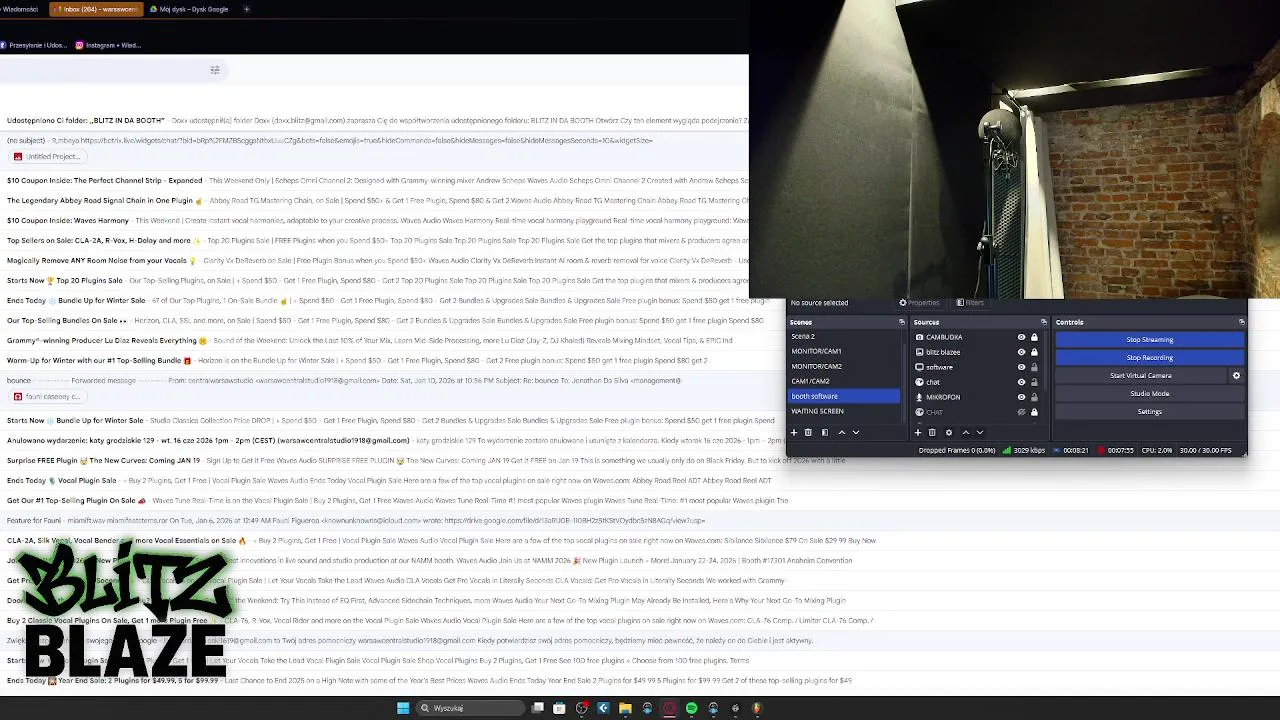This screenshot has width=1280, height=720.
Task: Open Virtual Camera settings gear icon
Action: pyautogui.click(x=1236, y=375)
